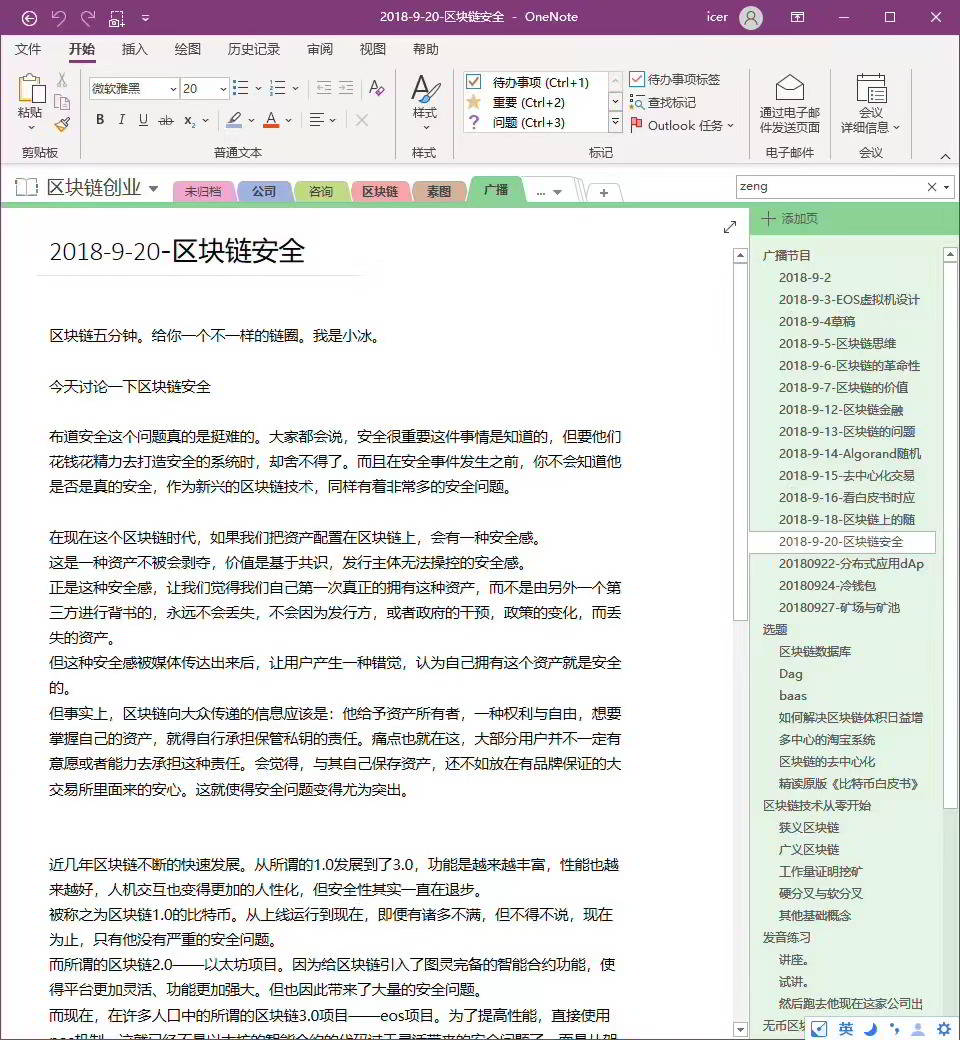The image size is (960, 1040).
Task: Toggle bold formatting
Action: 100,120
